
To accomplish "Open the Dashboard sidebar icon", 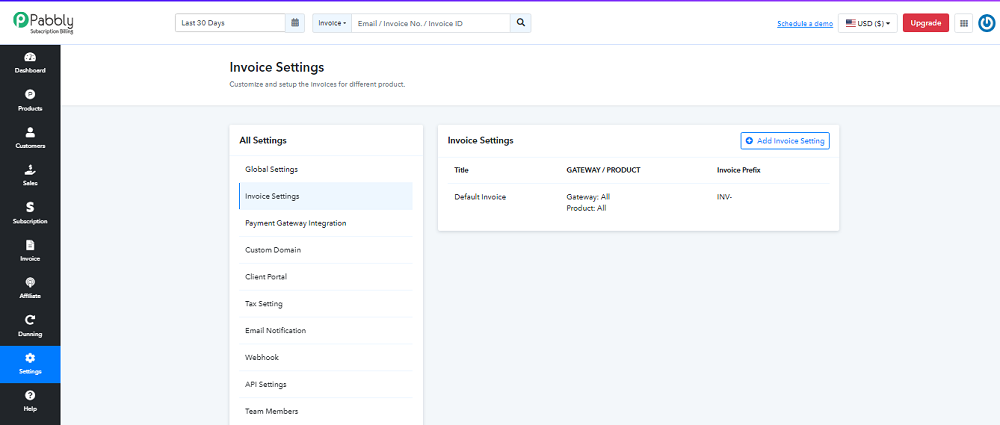I will [x=30, y=63].
